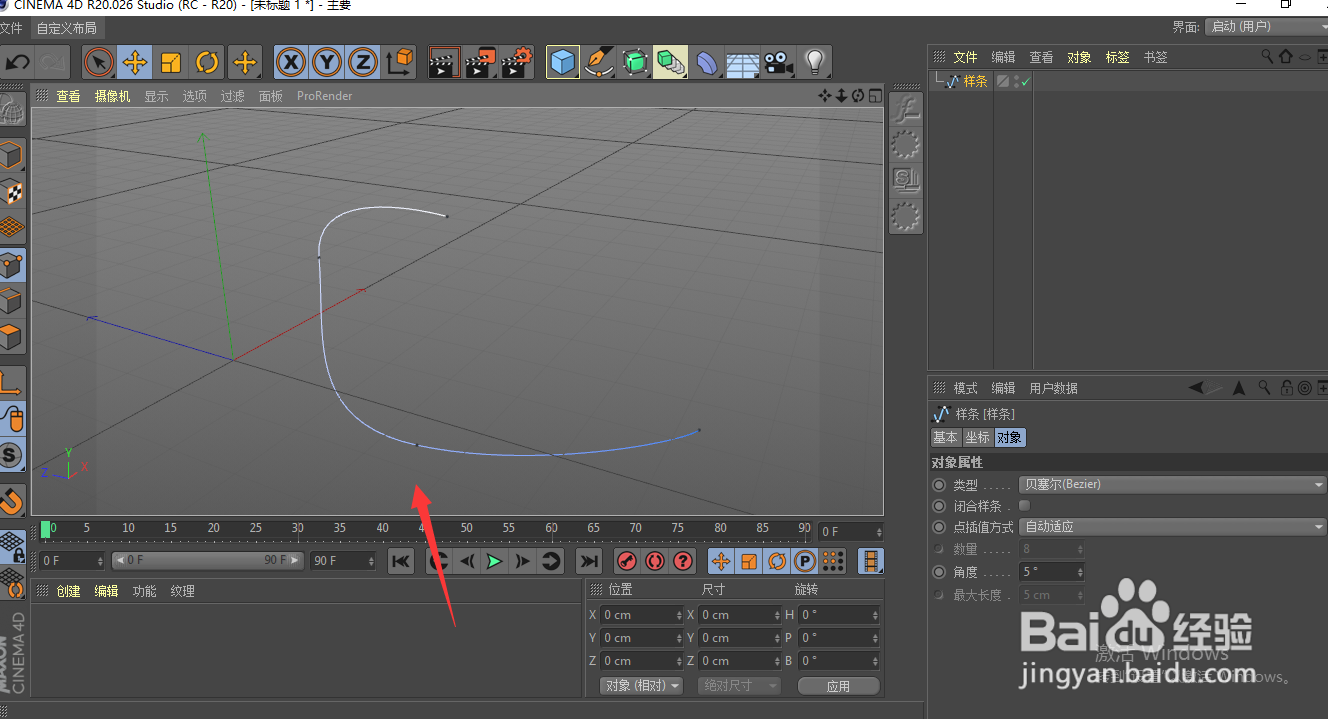The width and height of the screenshot is (1328, 719).
Task: Add a Floor environment object
Action: tap(743, 63)
